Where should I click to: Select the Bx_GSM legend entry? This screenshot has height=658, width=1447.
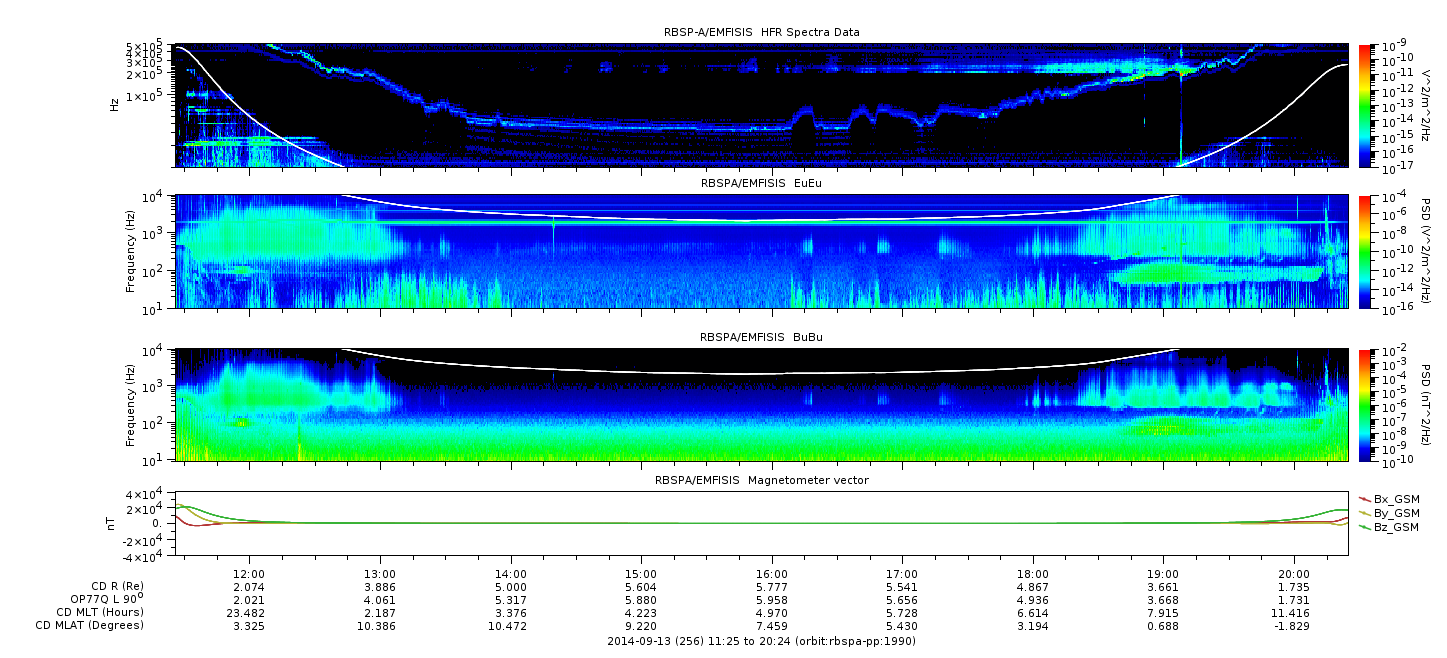pyautogui.click(x=1389, y=498)
